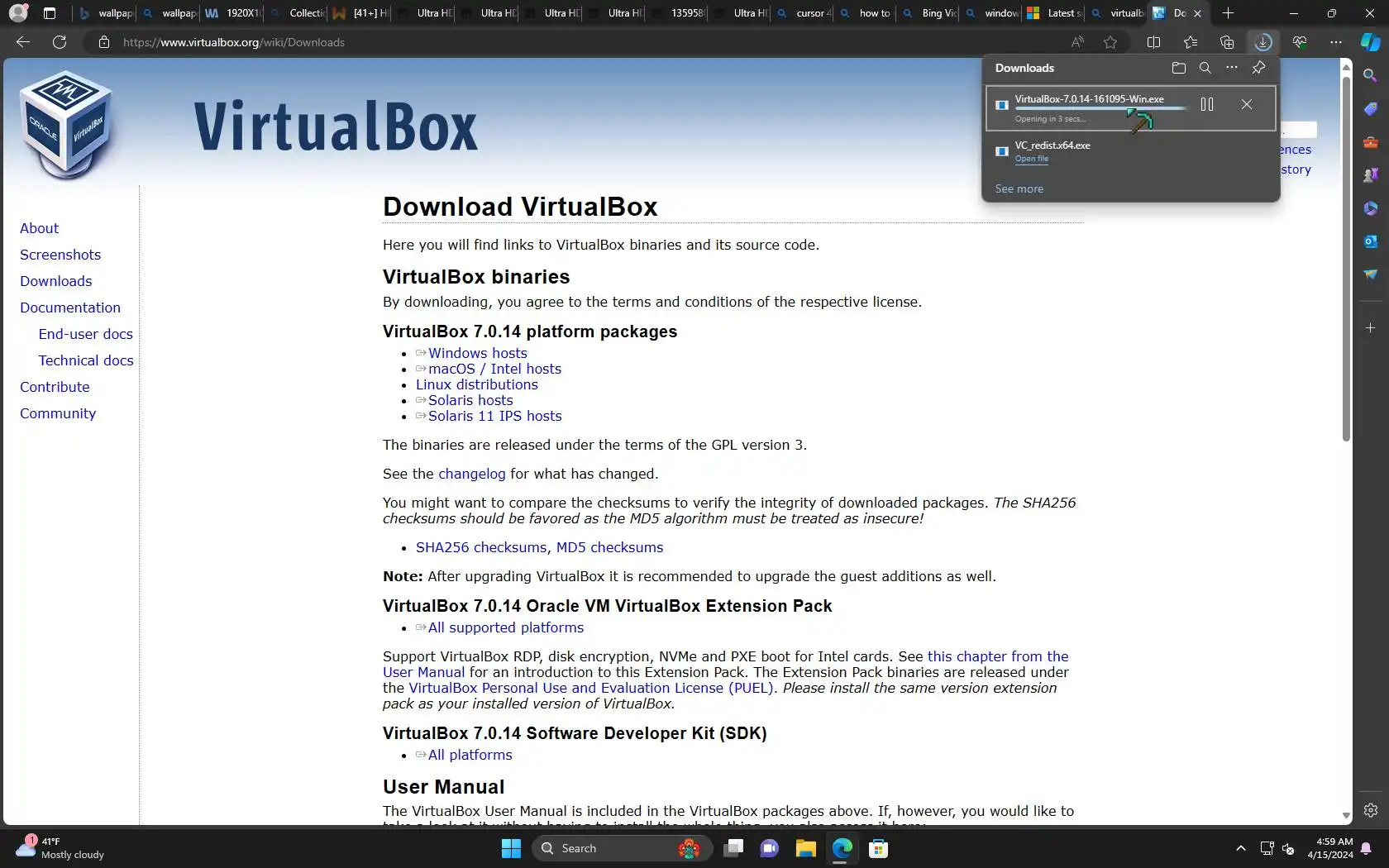Pause the VirtualBox-7.0.14 download
Image resolution: width=1389 pixels, height=868 pixels.
[x=1207, y=104]
